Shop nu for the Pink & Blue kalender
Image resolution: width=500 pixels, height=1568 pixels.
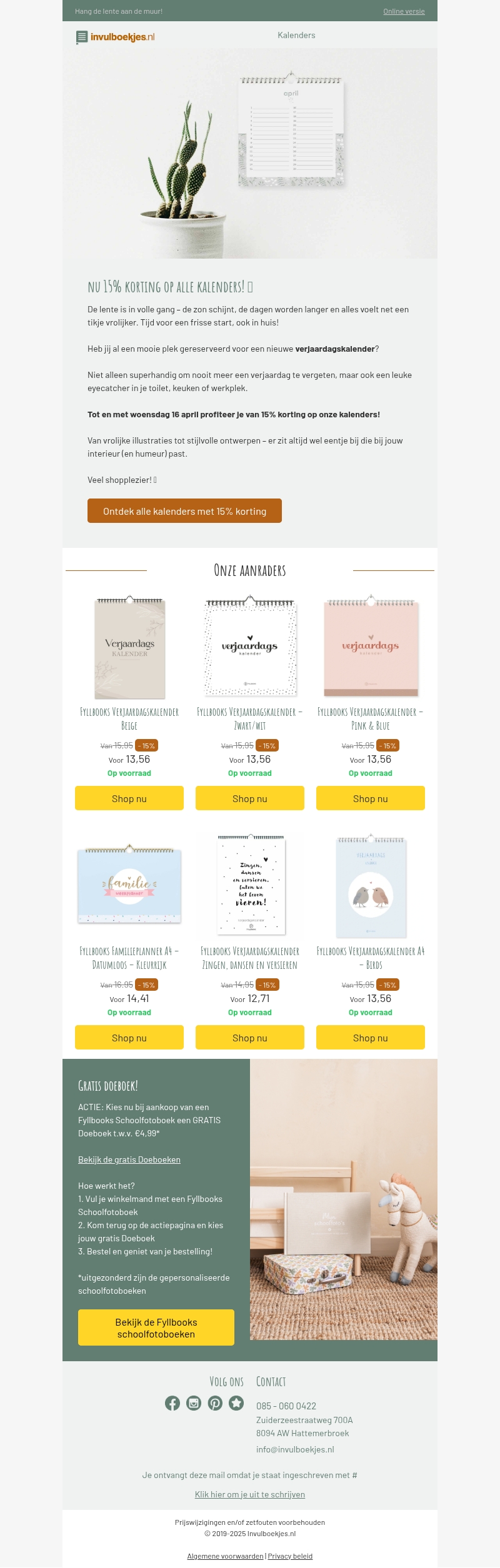[x=371, y=798]
